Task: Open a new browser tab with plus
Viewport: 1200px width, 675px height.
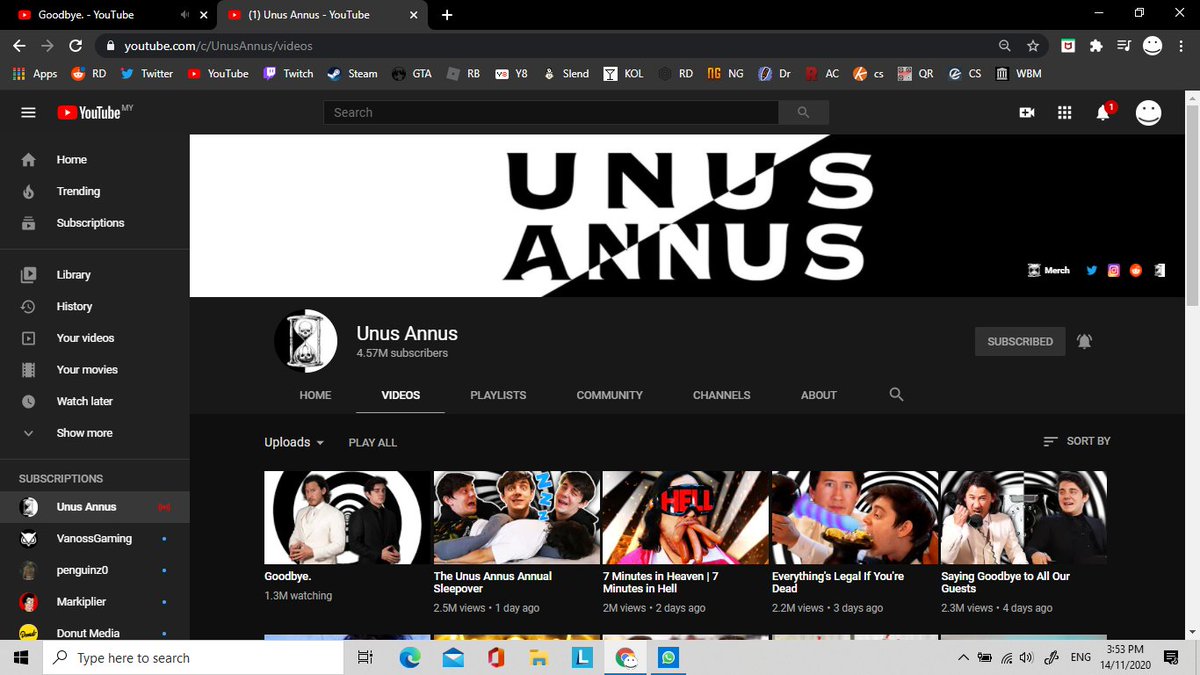Action: 447,15
